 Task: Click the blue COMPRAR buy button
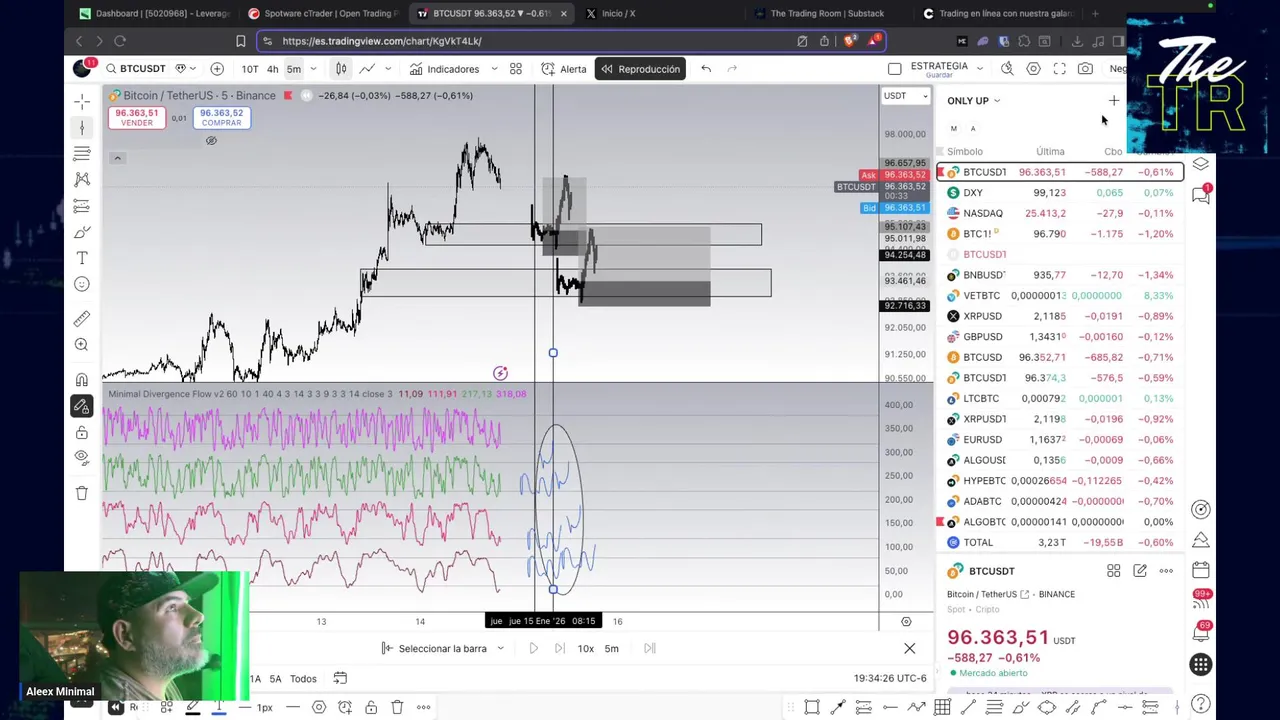tap(221, 117)
